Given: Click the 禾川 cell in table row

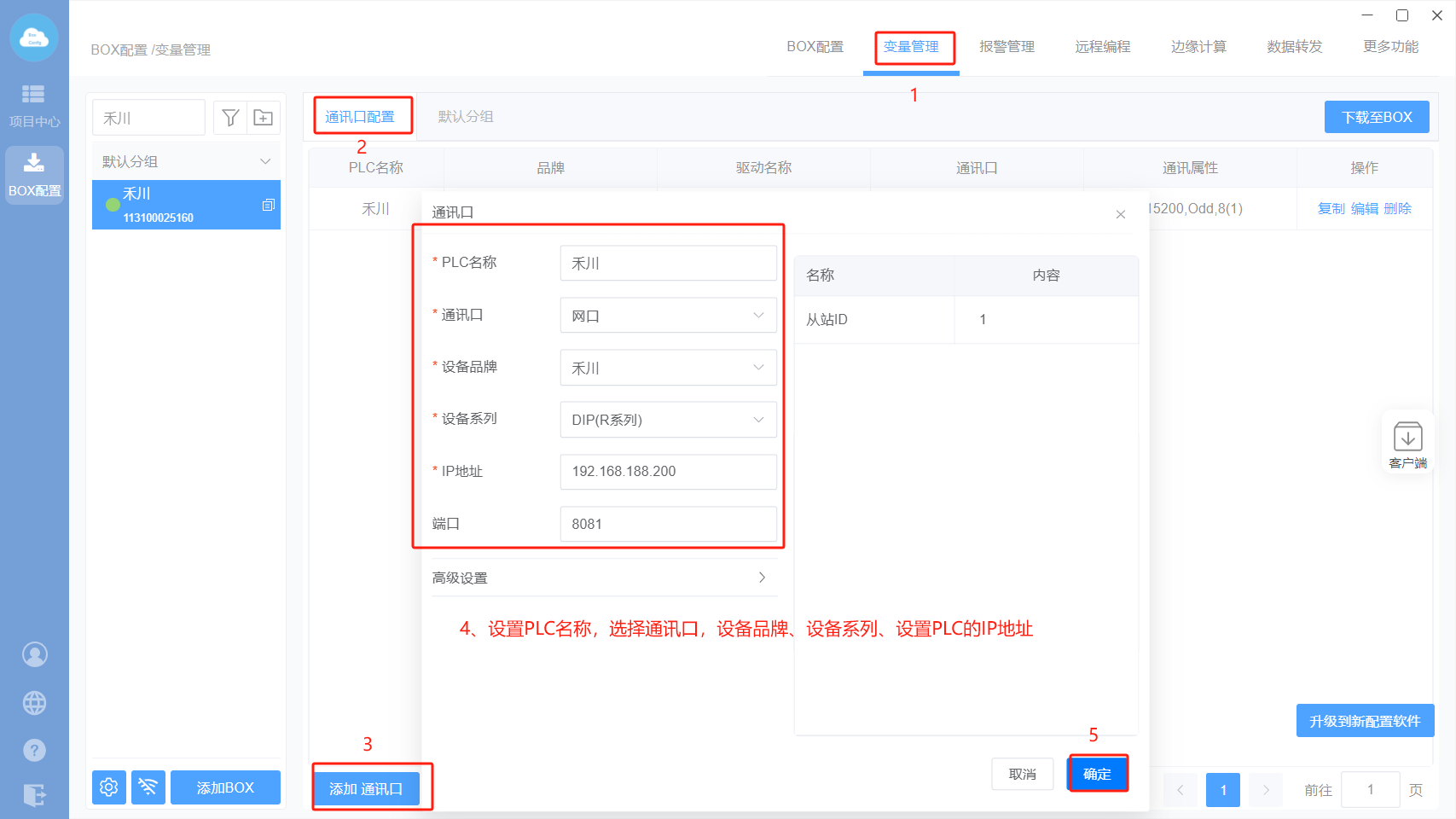Looking at the screenshot, I should tap(375, 209).
